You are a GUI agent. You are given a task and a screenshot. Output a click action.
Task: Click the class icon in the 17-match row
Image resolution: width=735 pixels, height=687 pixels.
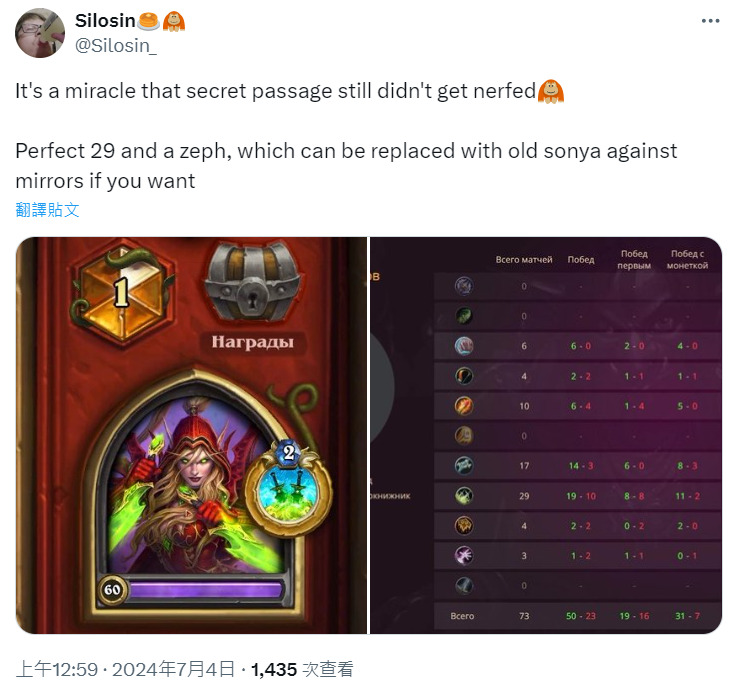pyautogui.click(x=464, y=466)
